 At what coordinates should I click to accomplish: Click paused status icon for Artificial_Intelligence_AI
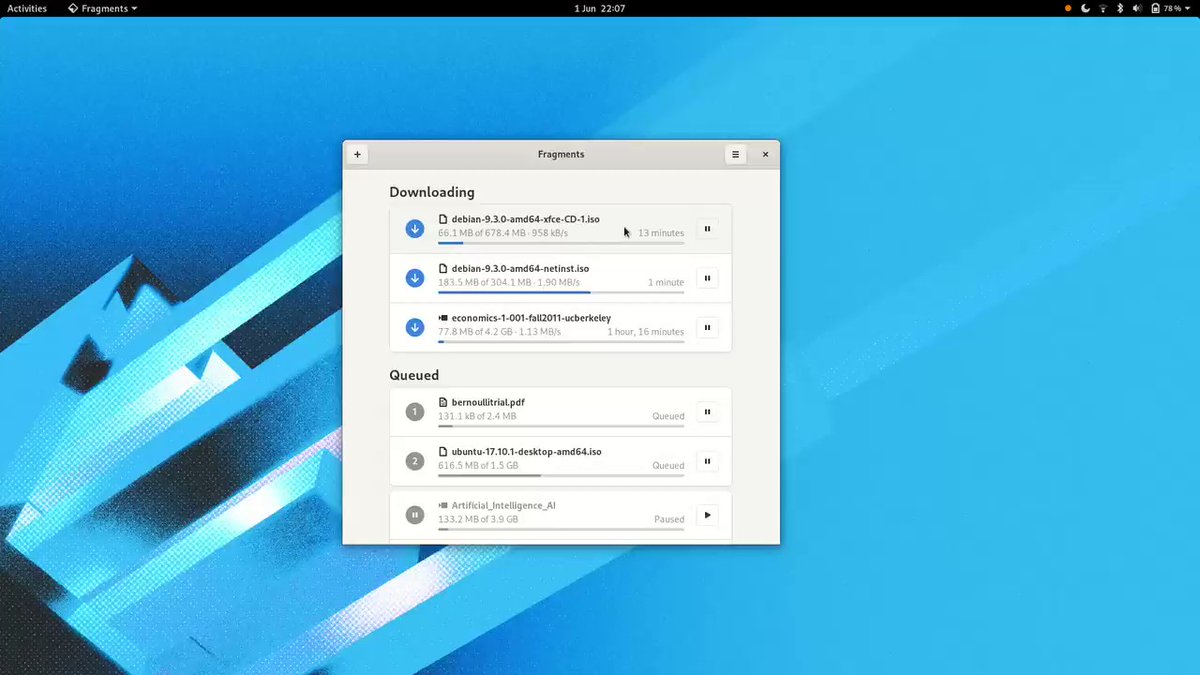click(415, 515)
